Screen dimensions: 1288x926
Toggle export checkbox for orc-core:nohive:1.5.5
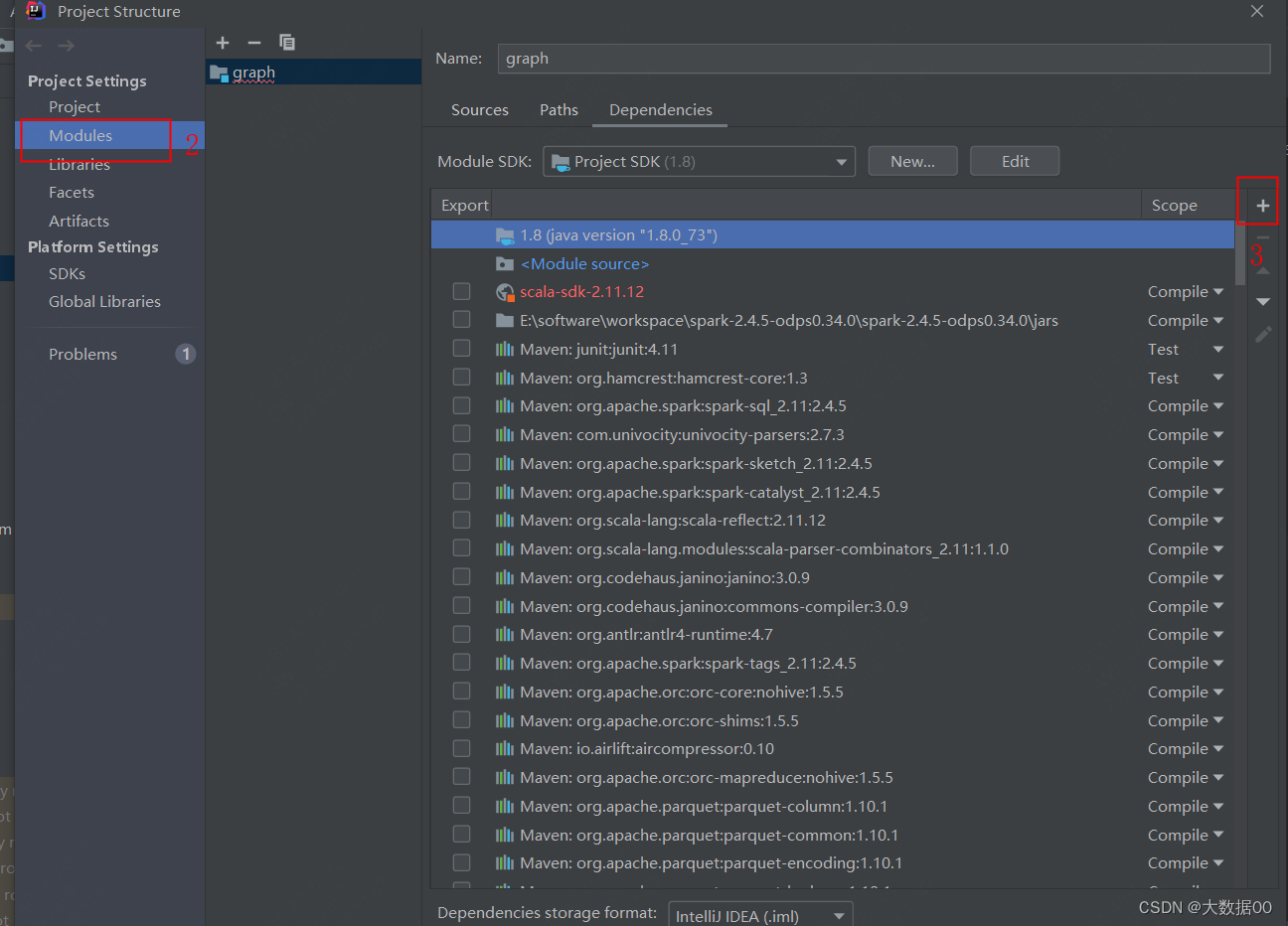(x=461, y=692)
